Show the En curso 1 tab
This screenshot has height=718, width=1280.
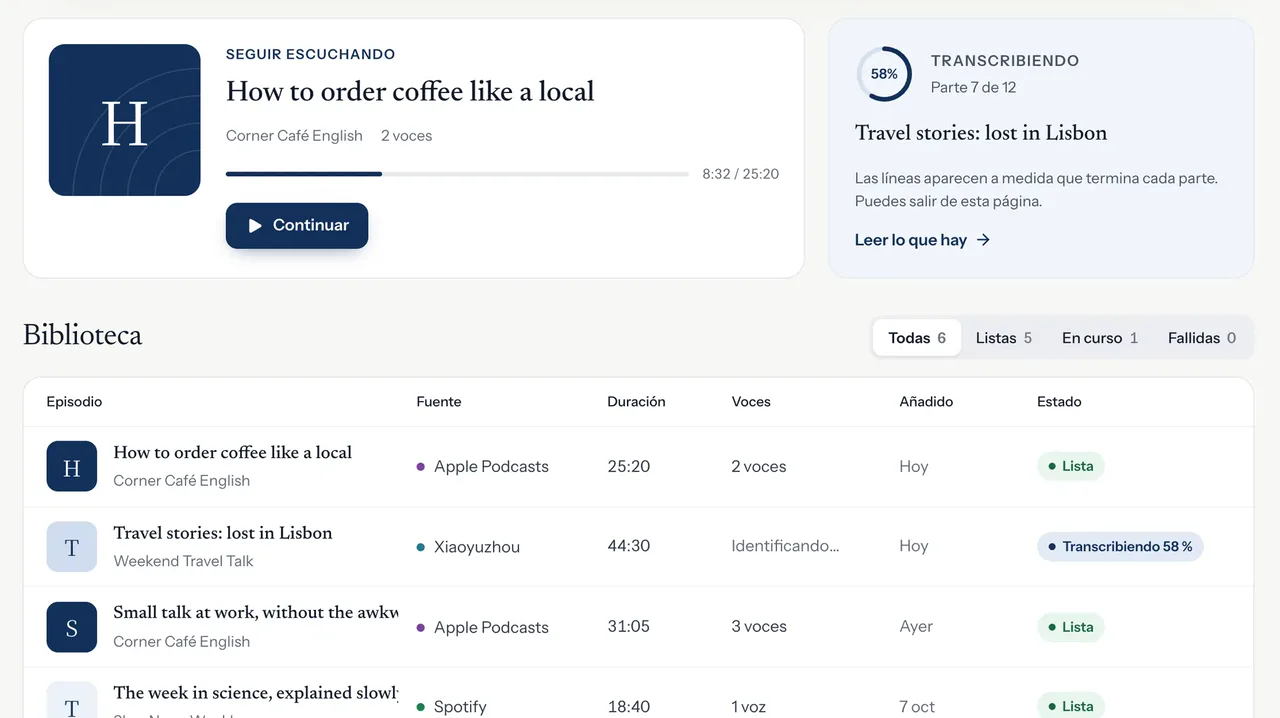(1100, 338)
